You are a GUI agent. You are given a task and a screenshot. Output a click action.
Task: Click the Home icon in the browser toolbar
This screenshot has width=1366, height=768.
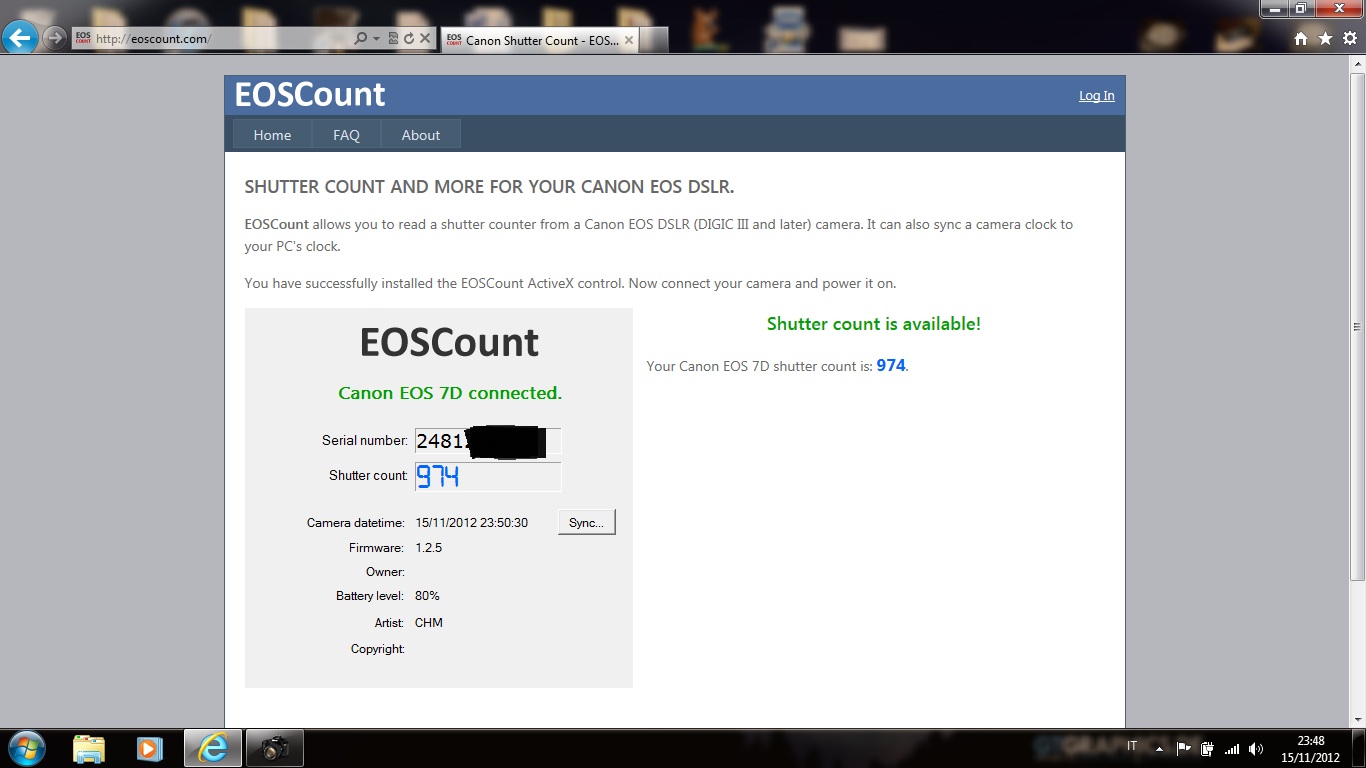(x=1300, y=38)
